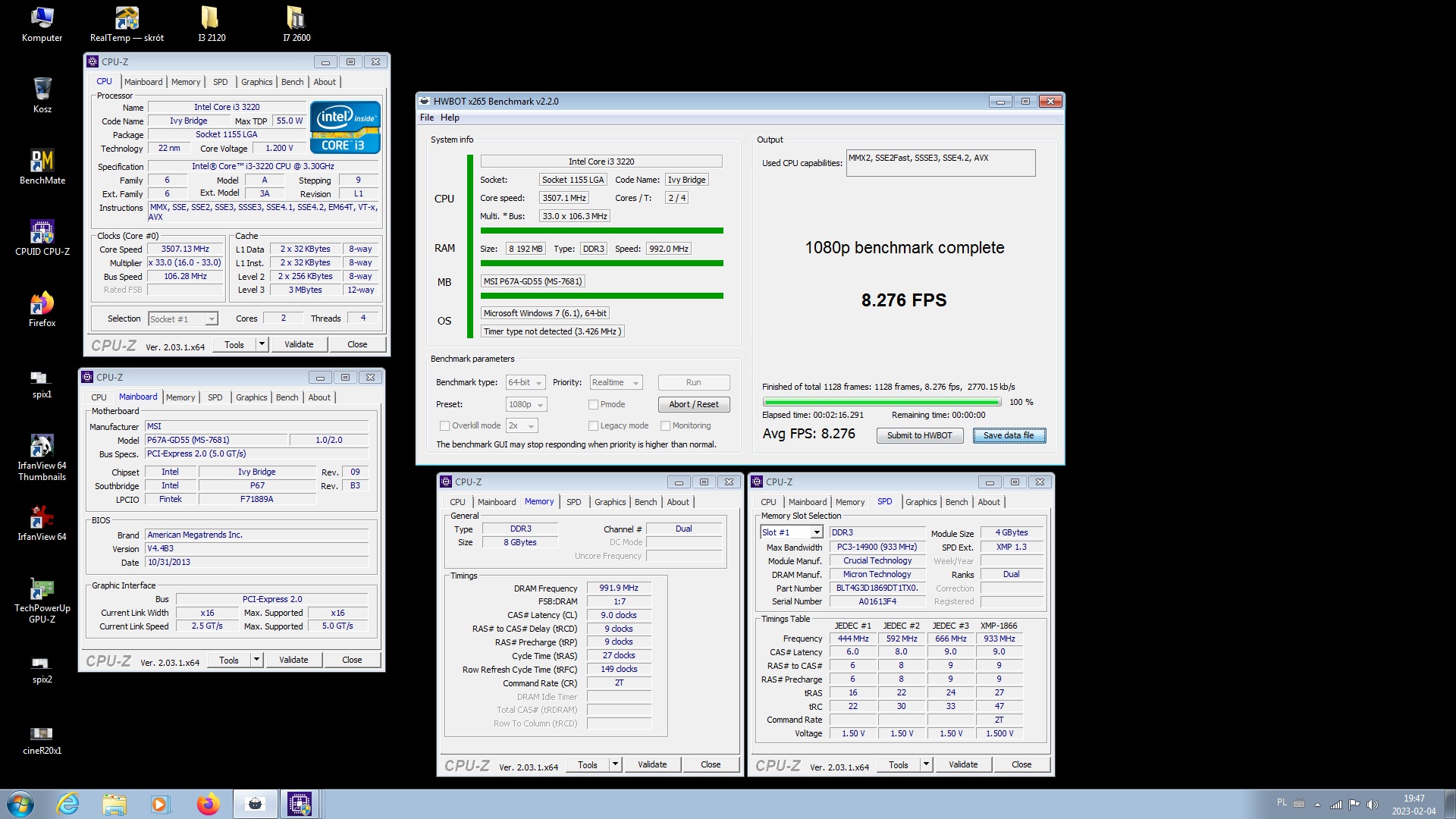Open File Explorer from the taskbar
The image size is (1456, 819).
(x=115, y=804)
